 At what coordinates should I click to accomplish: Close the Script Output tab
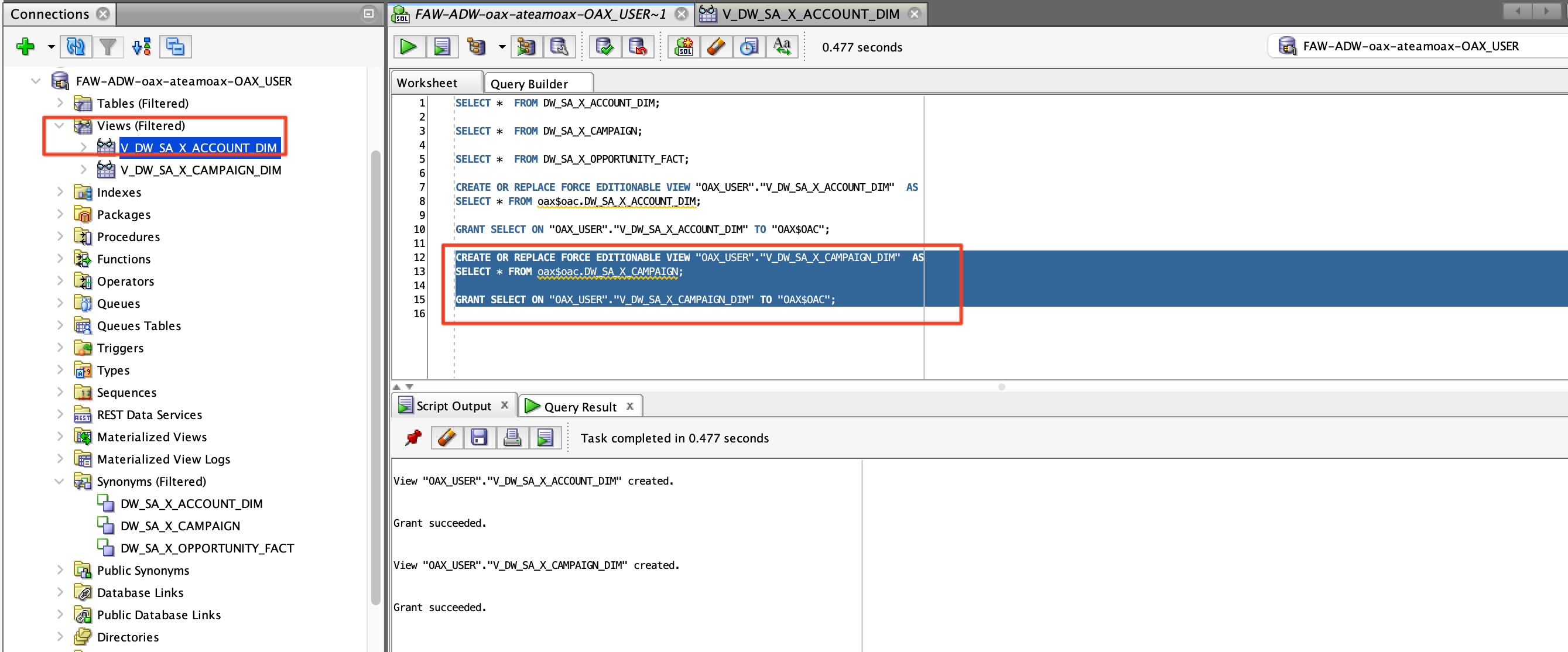505,404
